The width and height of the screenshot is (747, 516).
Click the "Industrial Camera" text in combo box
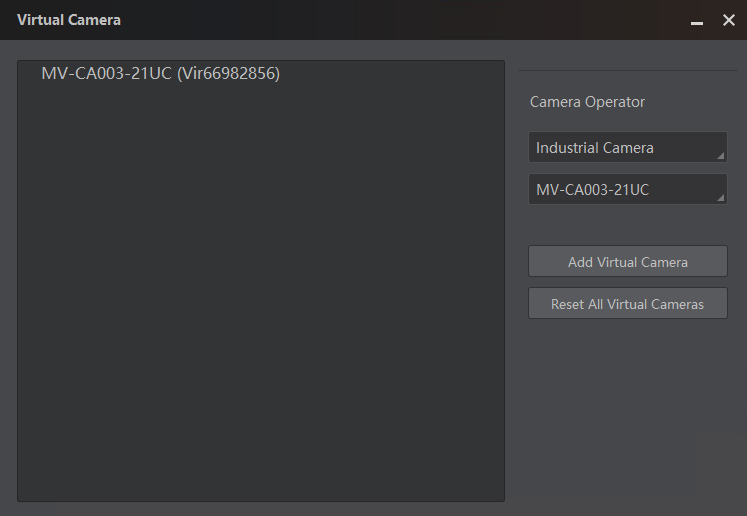(595, 148)
